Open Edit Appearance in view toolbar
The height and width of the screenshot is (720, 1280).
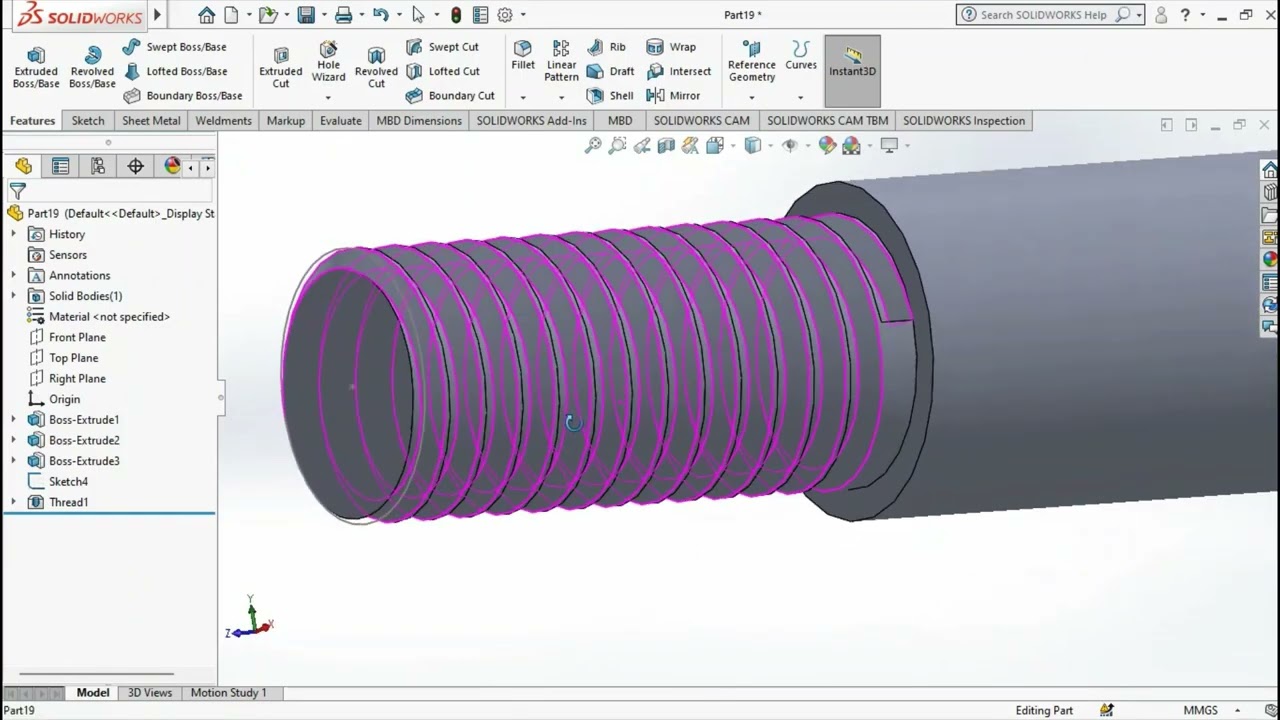[827, 146]
